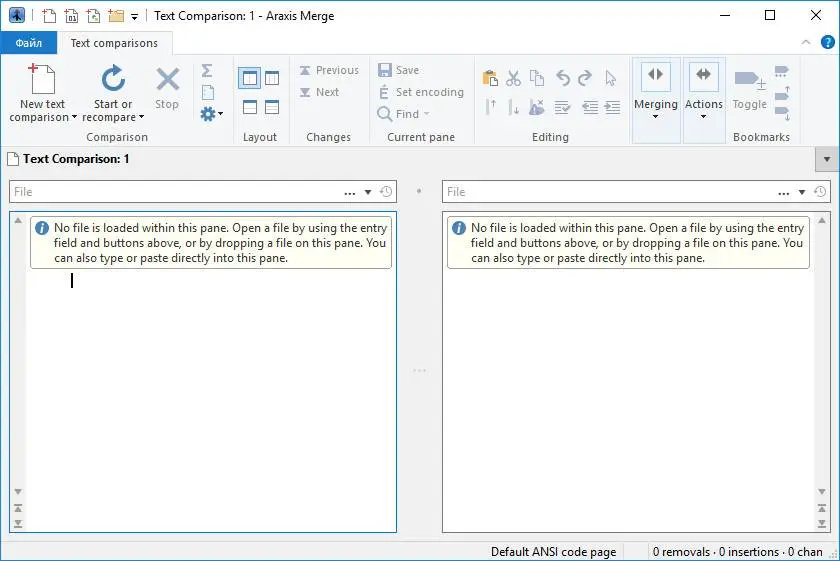840x561 pixels.
Task: Click the New text comparison page icon
Action: tap(42, 79)
